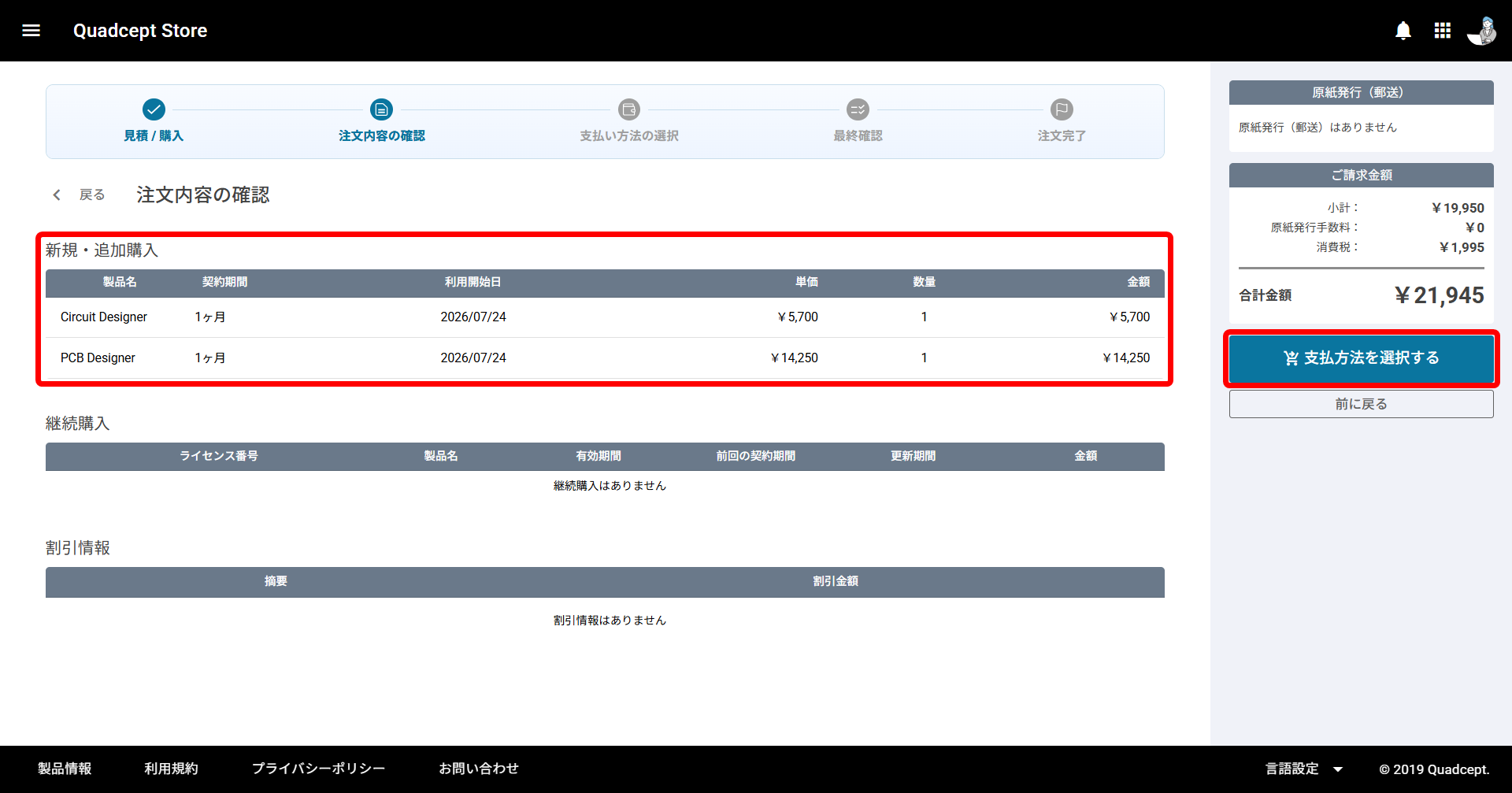Image resolution: width=1512 pixels, height=793 pixels.
Task: Click the 前に戻る button
Action: tap(1361, 404)
